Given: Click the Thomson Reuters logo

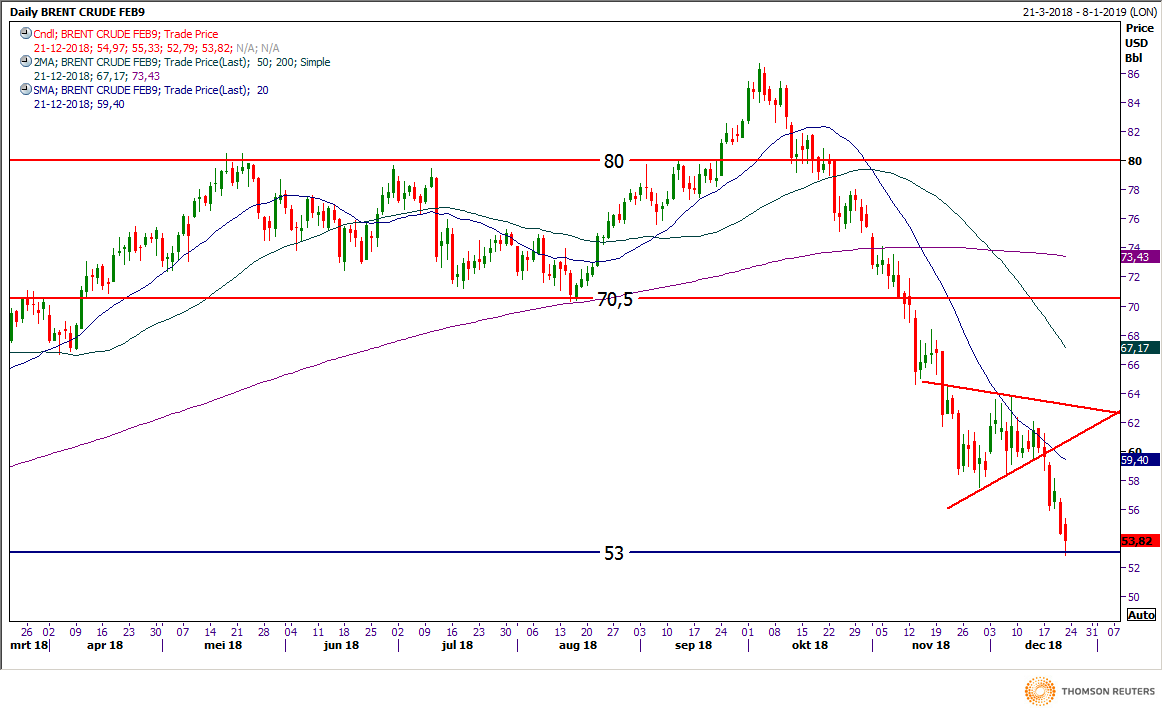Looking at the screenshot, I should click(1090, 691).
